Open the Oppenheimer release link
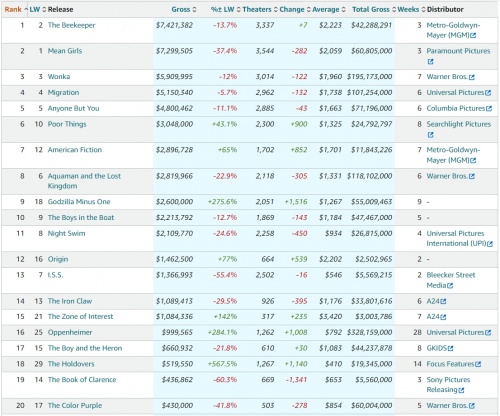This screenshot has height=416, width=500. [x=70, y=332]
